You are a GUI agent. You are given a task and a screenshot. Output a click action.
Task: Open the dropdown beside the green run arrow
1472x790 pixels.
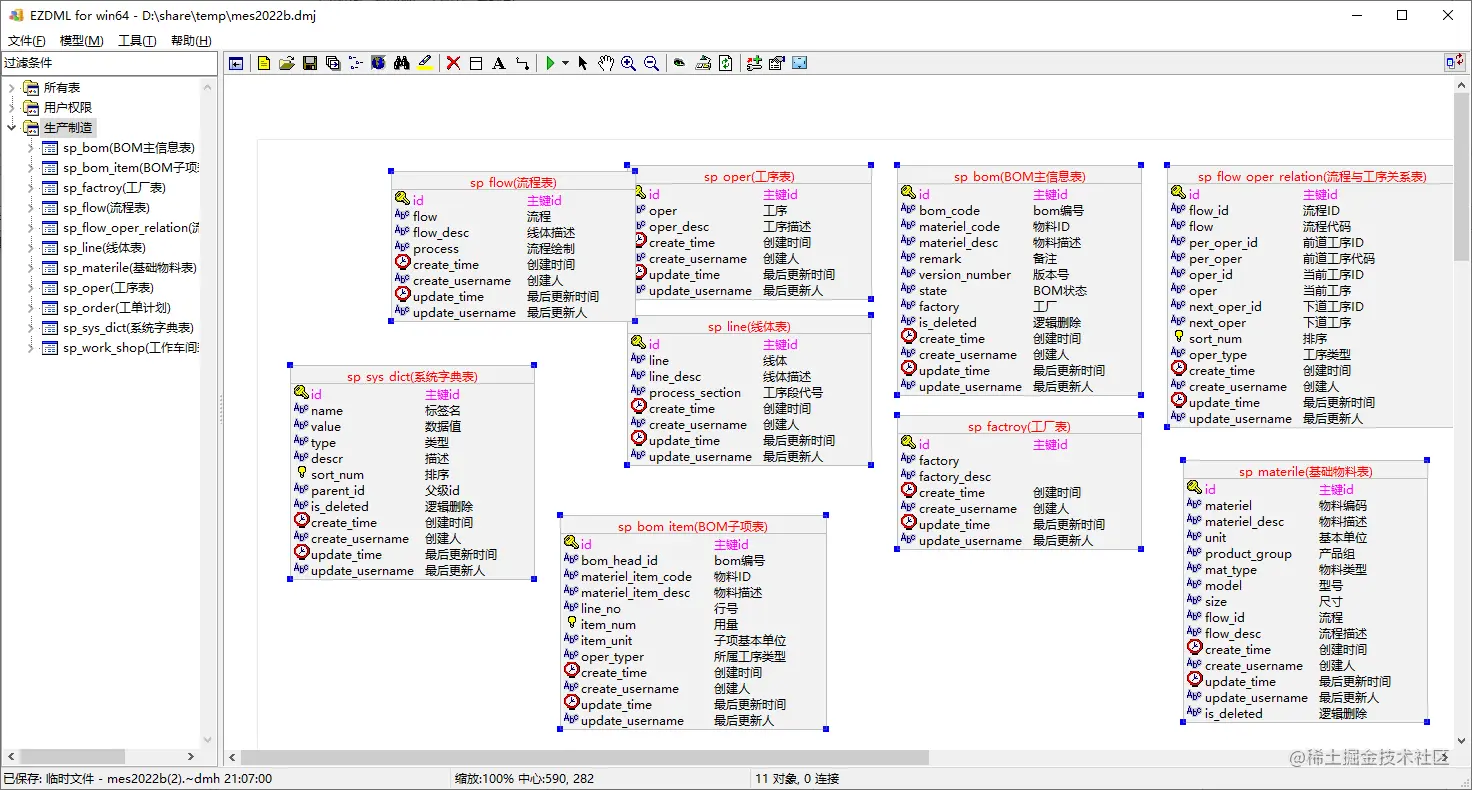[x=565, y=63]
